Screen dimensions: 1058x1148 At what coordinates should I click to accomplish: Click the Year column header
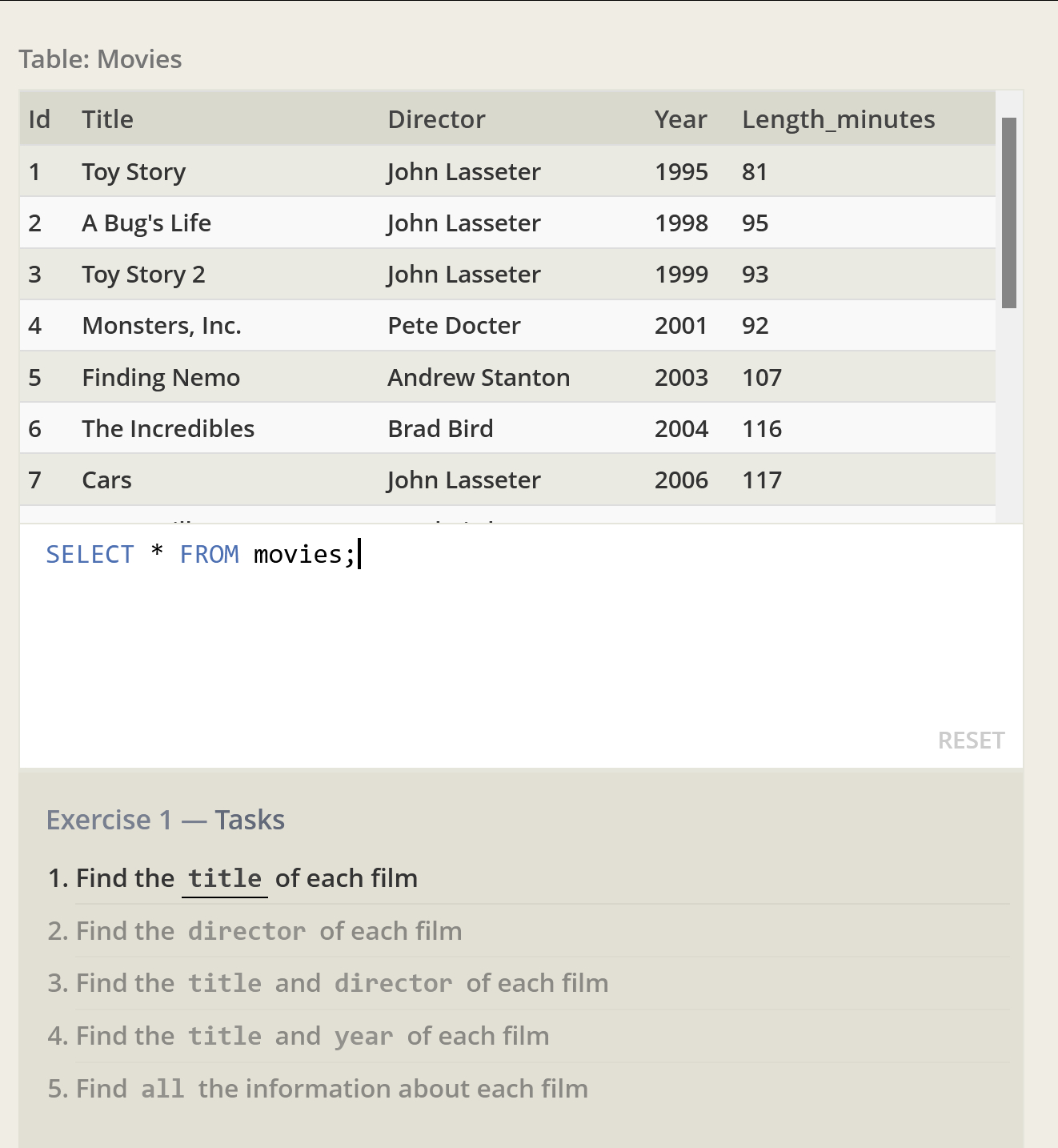pyautogui.click(x=680, y=119)
